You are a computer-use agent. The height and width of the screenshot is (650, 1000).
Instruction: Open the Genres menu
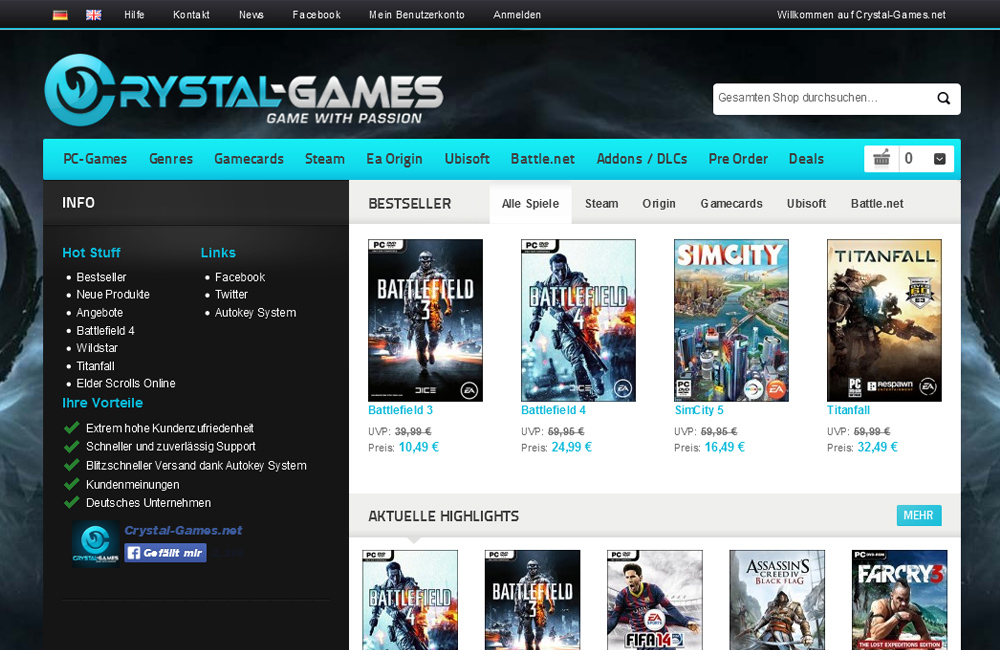171,159
